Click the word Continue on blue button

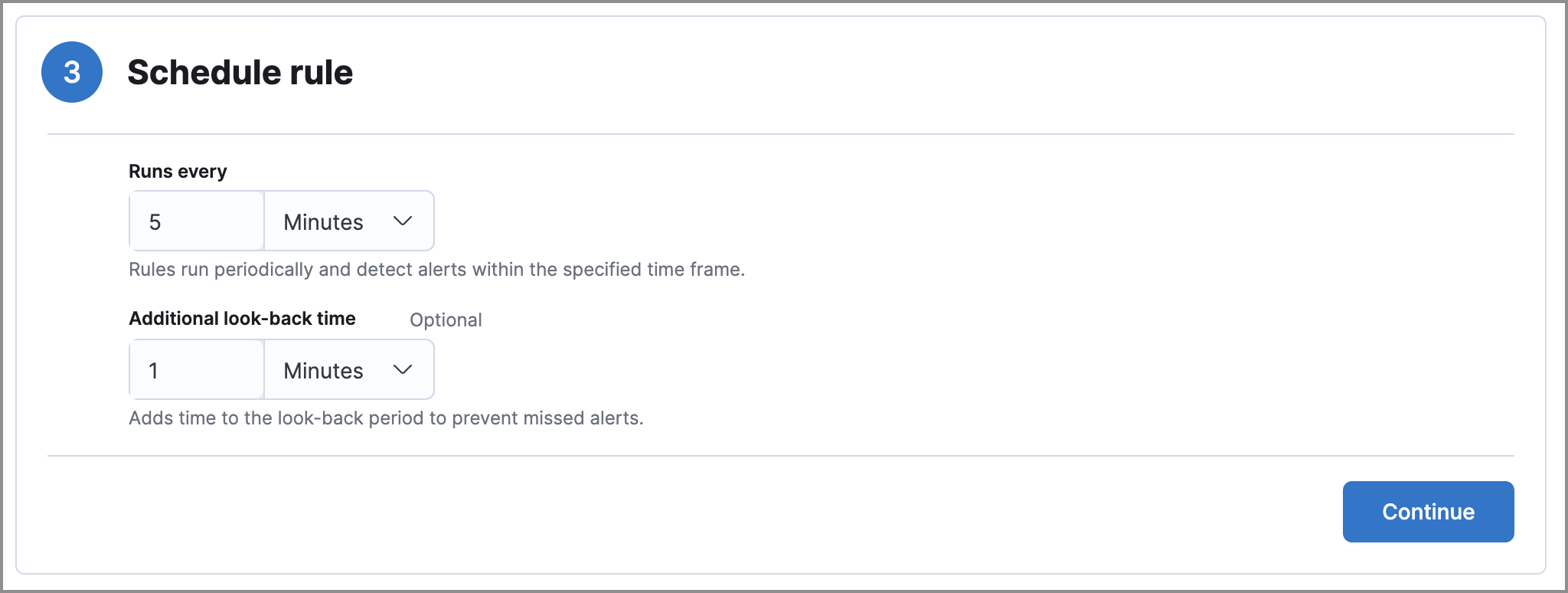(1428, 512)
